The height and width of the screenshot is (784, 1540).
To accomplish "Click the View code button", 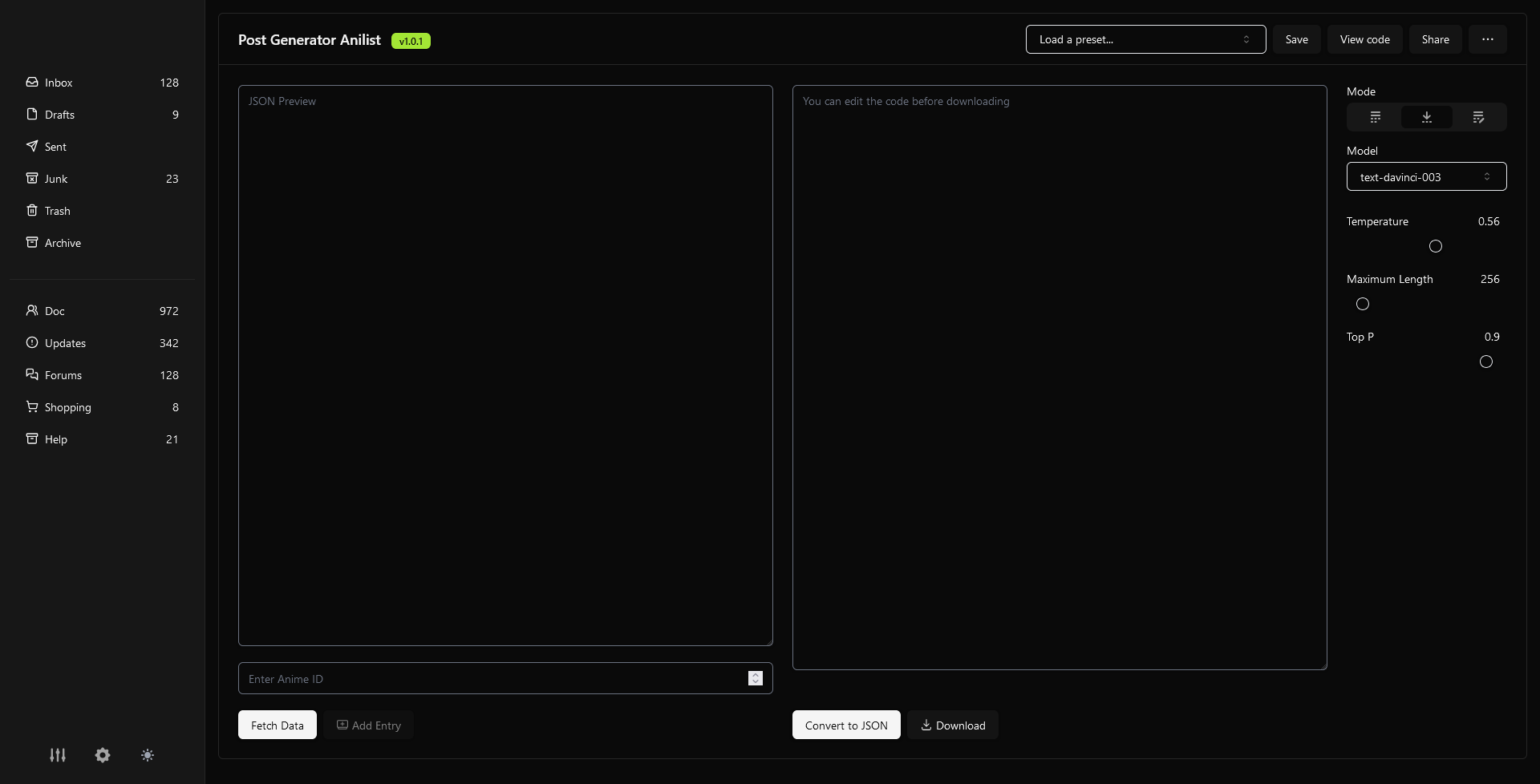I will tap(1365, 39).
